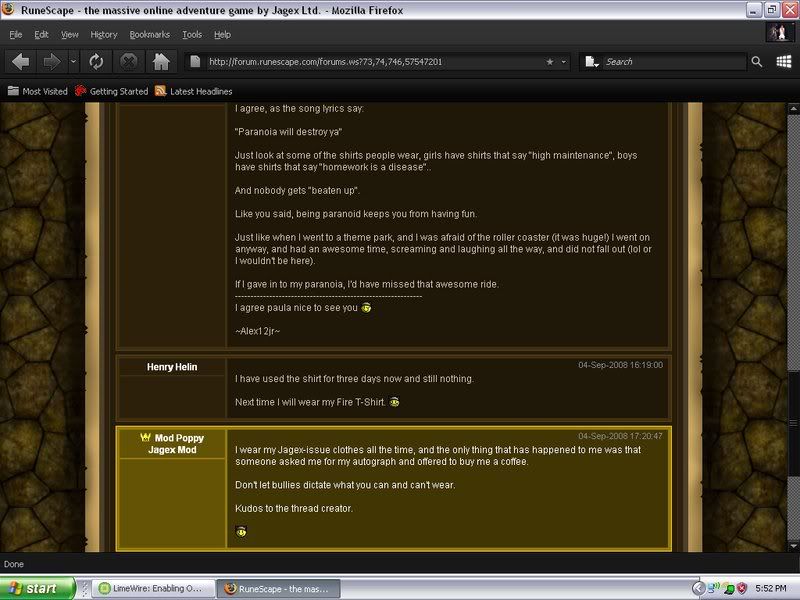The image size is (800, 600).
Task: Click the activity indicator icon beside menu bar
Action: (779, 32)
